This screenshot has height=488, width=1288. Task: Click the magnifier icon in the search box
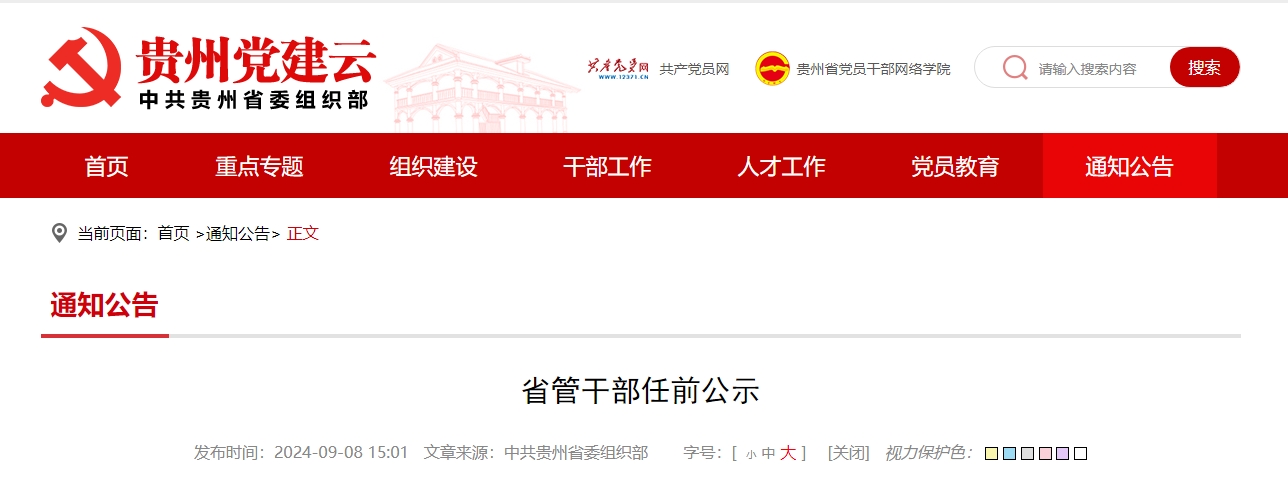[x=1015, y=67]
